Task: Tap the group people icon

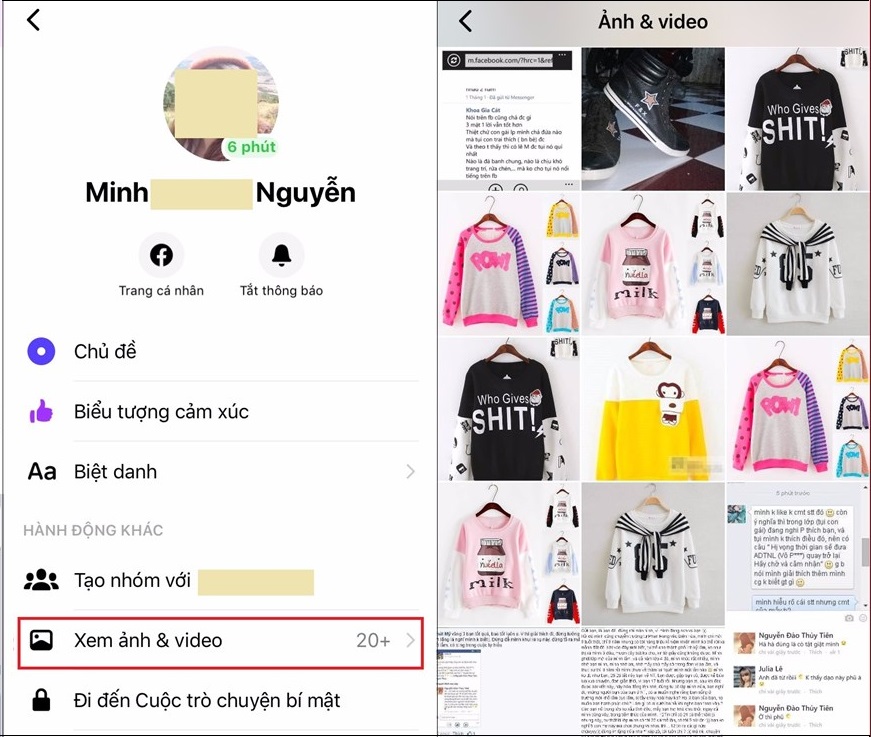Action: pyautogui.click(x=41, y=580)
